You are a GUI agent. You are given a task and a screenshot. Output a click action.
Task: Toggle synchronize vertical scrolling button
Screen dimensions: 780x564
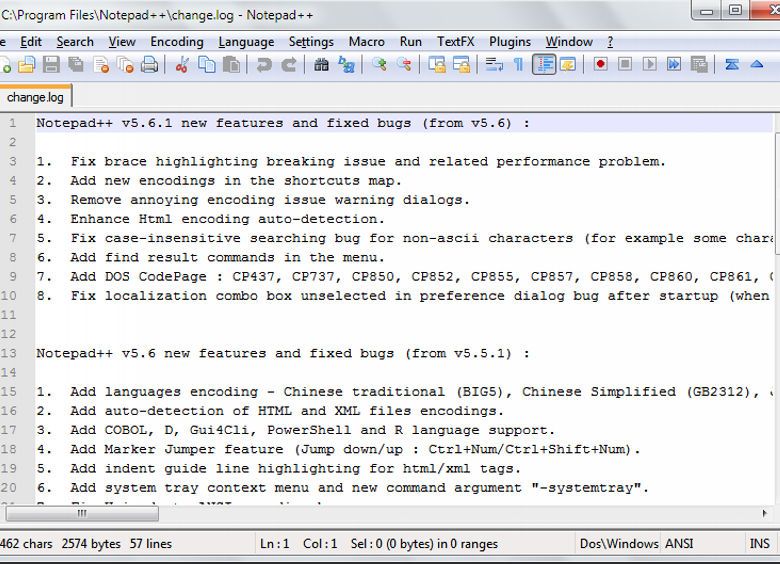click(x=437, y=65)
